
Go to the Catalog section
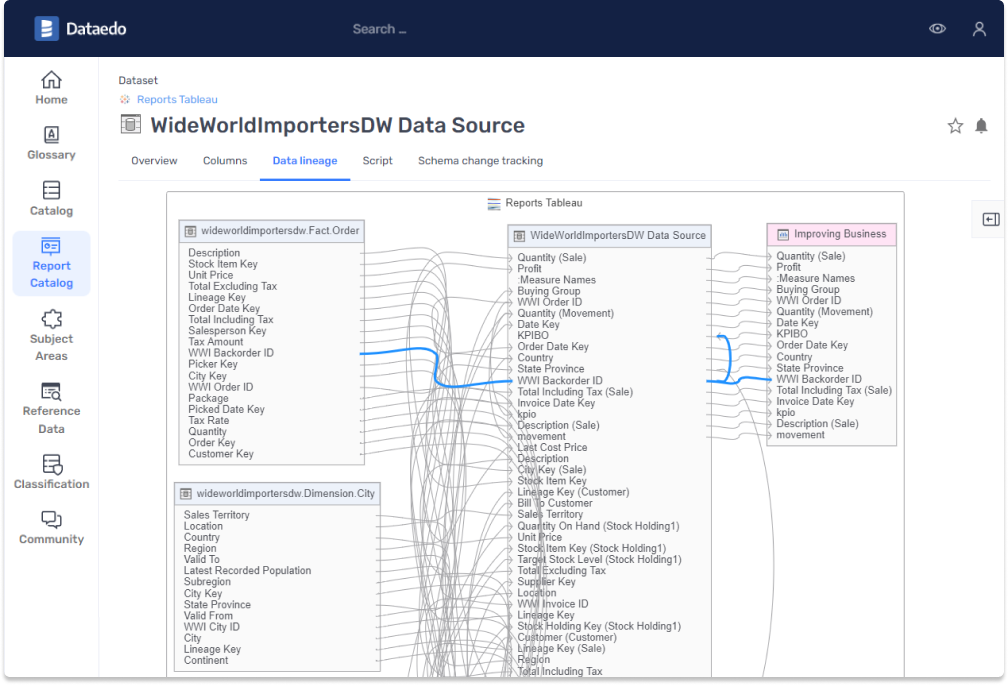pos(51,198)
